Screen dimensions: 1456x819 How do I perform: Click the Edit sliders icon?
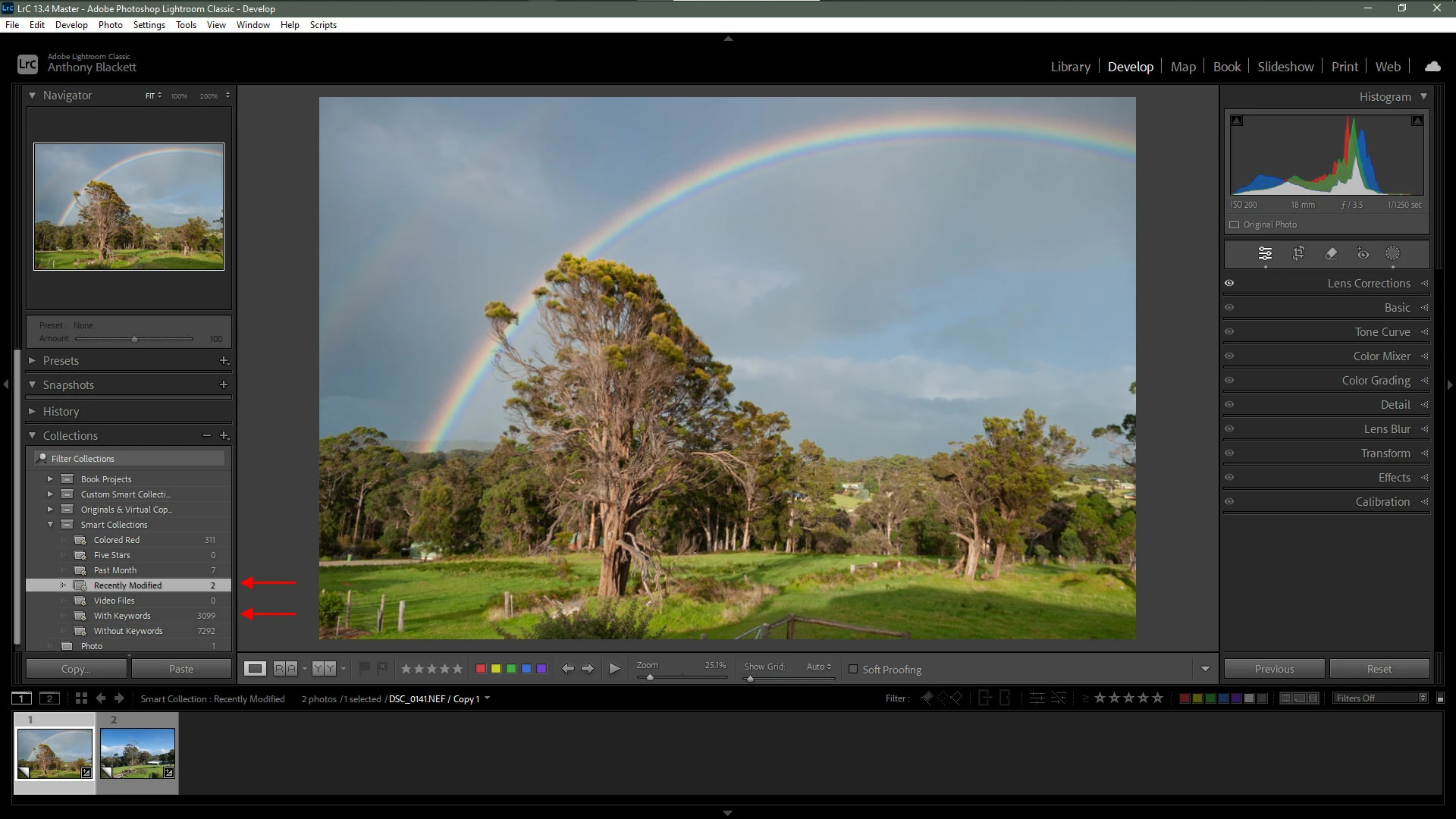(x=1265, y=253)
